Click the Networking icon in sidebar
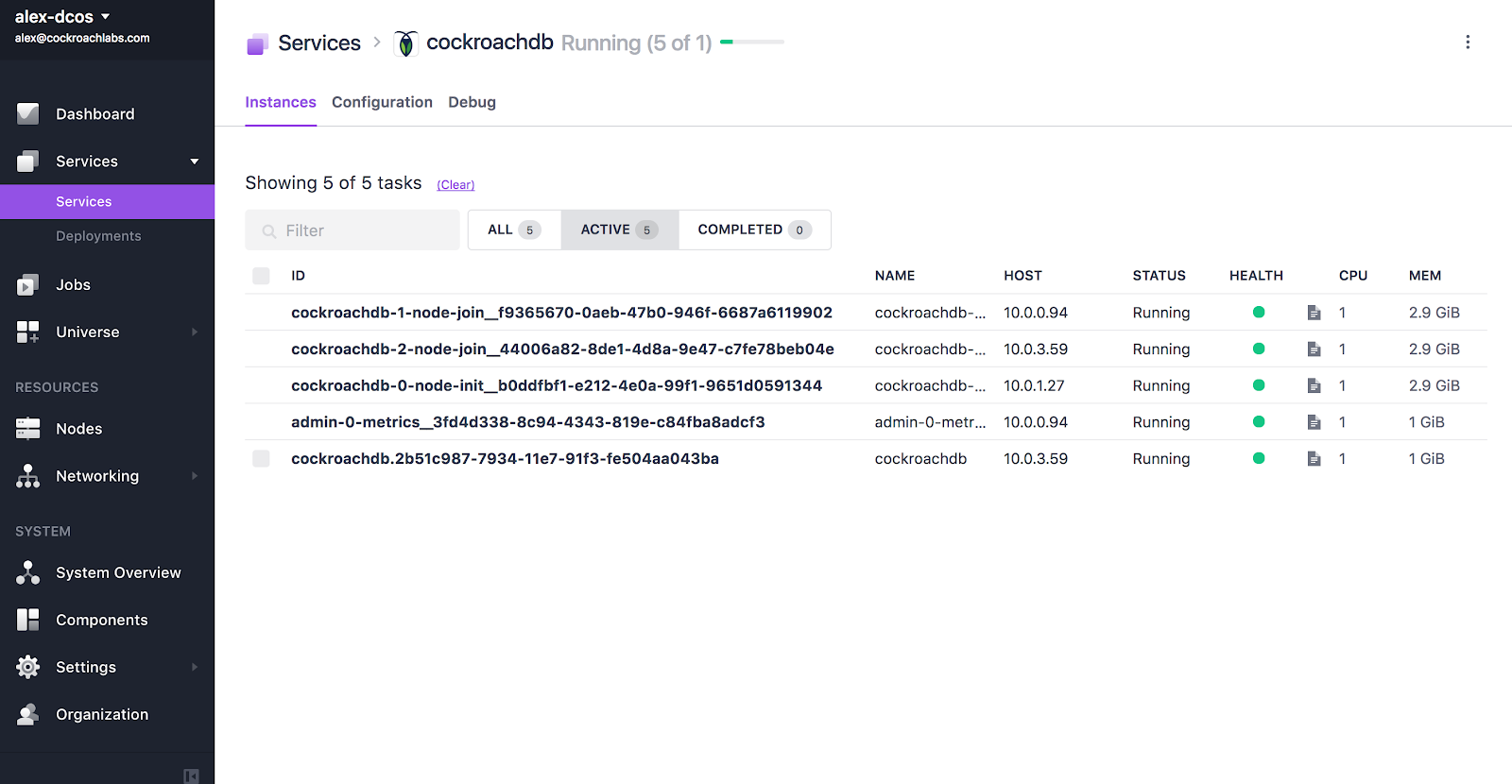This screenshot has width=1512, height=784. (28, 476)
